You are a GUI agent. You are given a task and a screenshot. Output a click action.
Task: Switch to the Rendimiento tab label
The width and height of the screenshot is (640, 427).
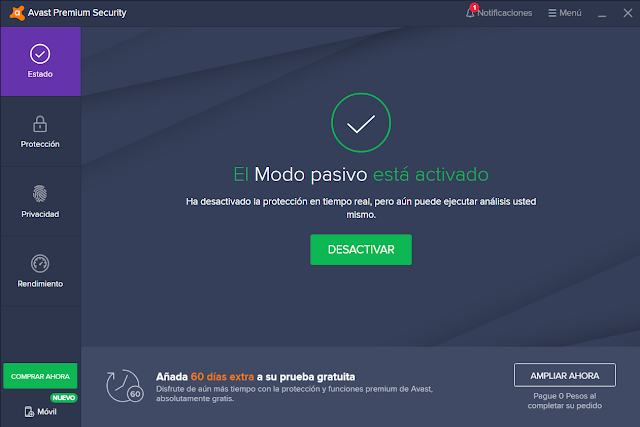[x=40, y=284]
